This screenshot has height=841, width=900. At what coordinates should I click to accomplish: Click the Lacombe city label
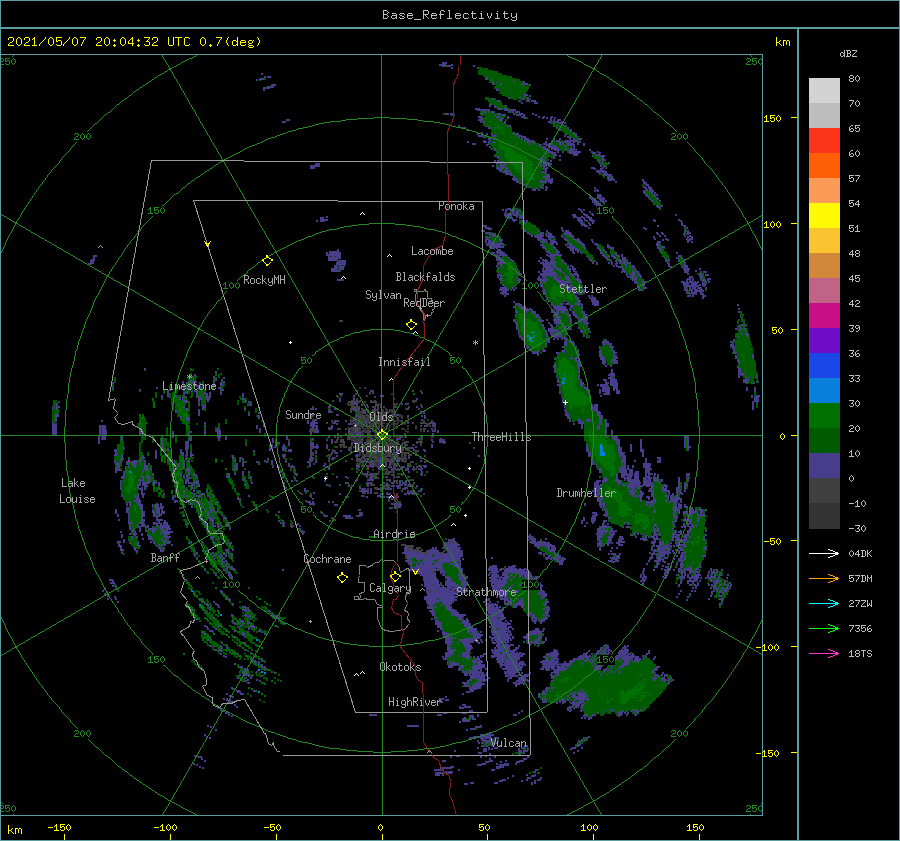click(432, 251)
